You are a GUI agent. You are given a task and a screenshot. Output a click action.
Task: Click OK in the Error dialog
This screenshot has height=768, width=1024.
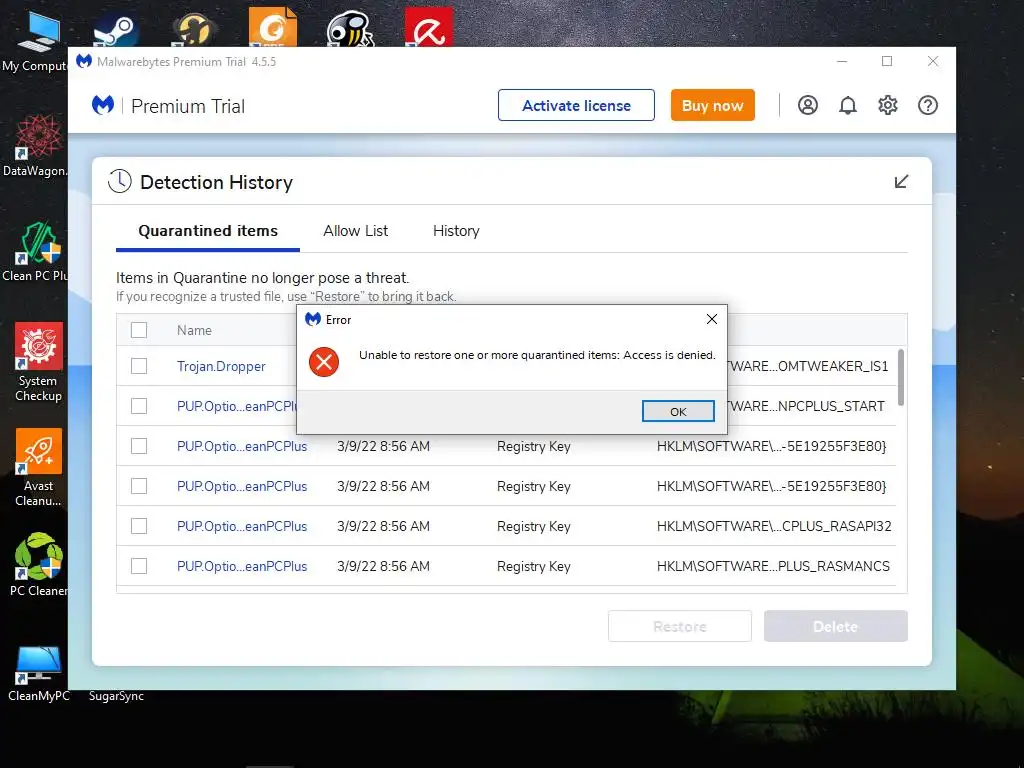tap(678, 411)
